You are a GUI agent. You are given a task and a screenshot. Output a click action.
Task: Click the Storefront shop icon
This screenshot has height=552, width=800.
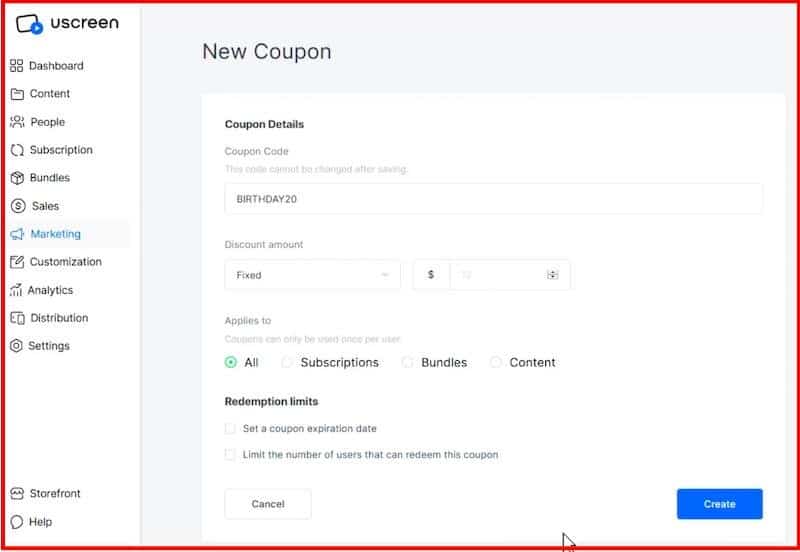click(x=17, y=493)
